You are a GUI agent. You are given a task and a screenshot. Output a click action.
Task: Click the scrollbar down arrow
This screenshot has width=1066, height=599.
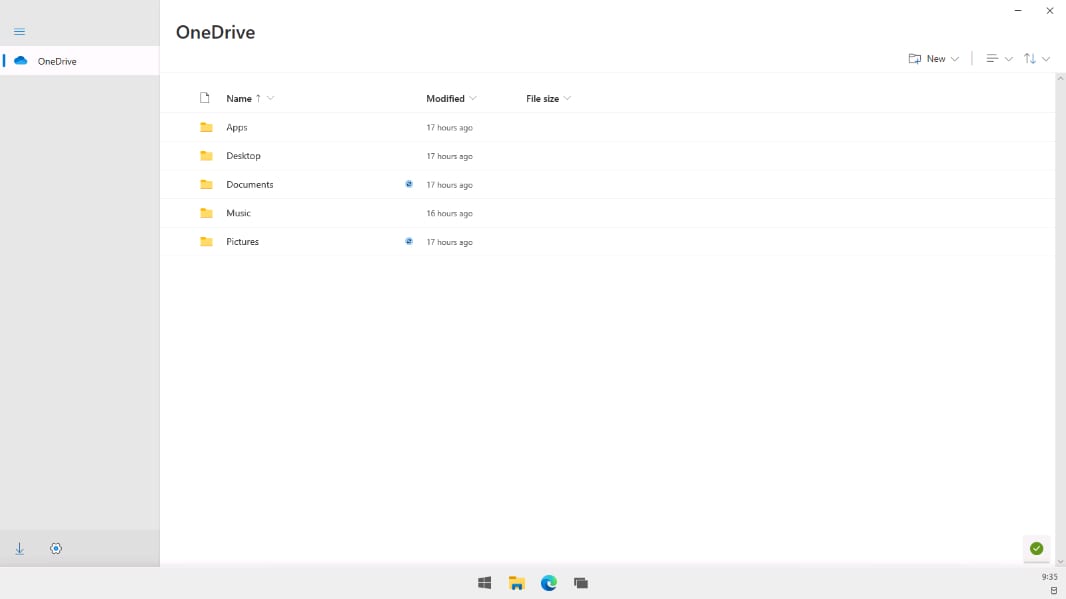(x=1060, y=562)
